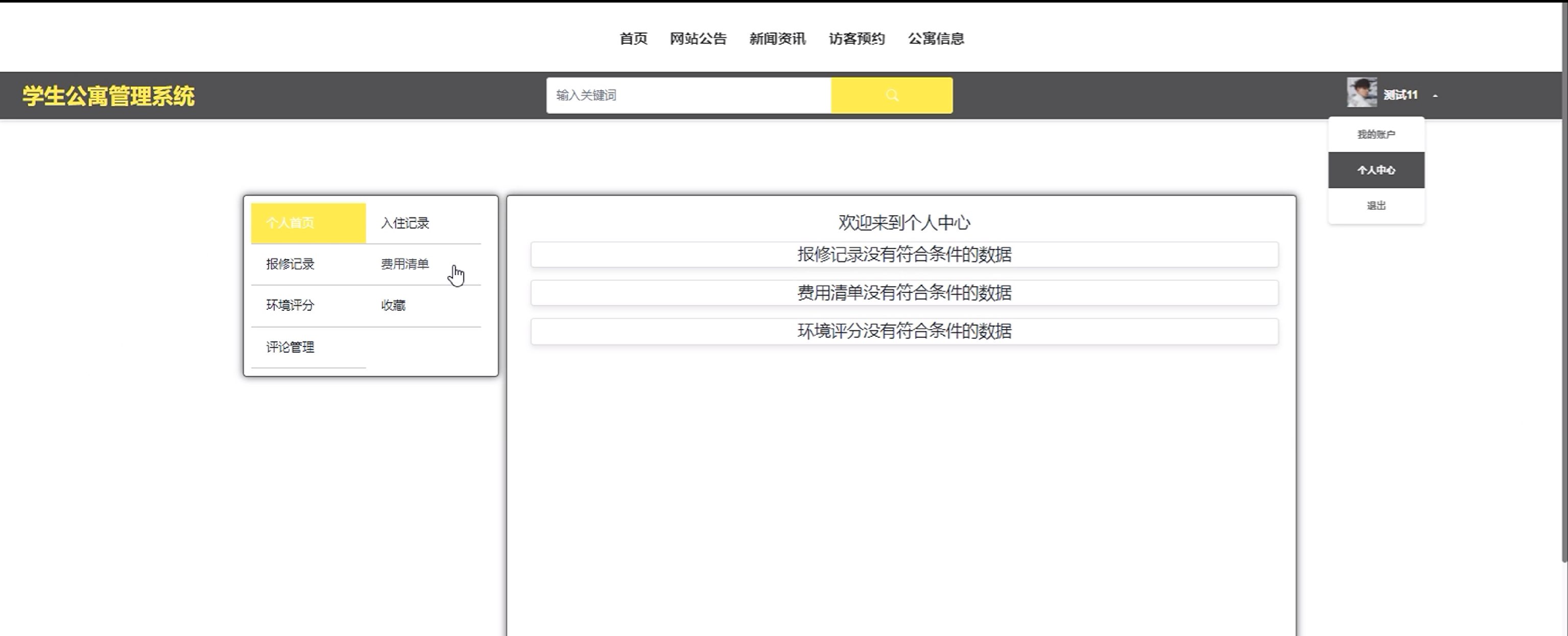Open 评论管理 in the sidebar menu

click(290, 347)
